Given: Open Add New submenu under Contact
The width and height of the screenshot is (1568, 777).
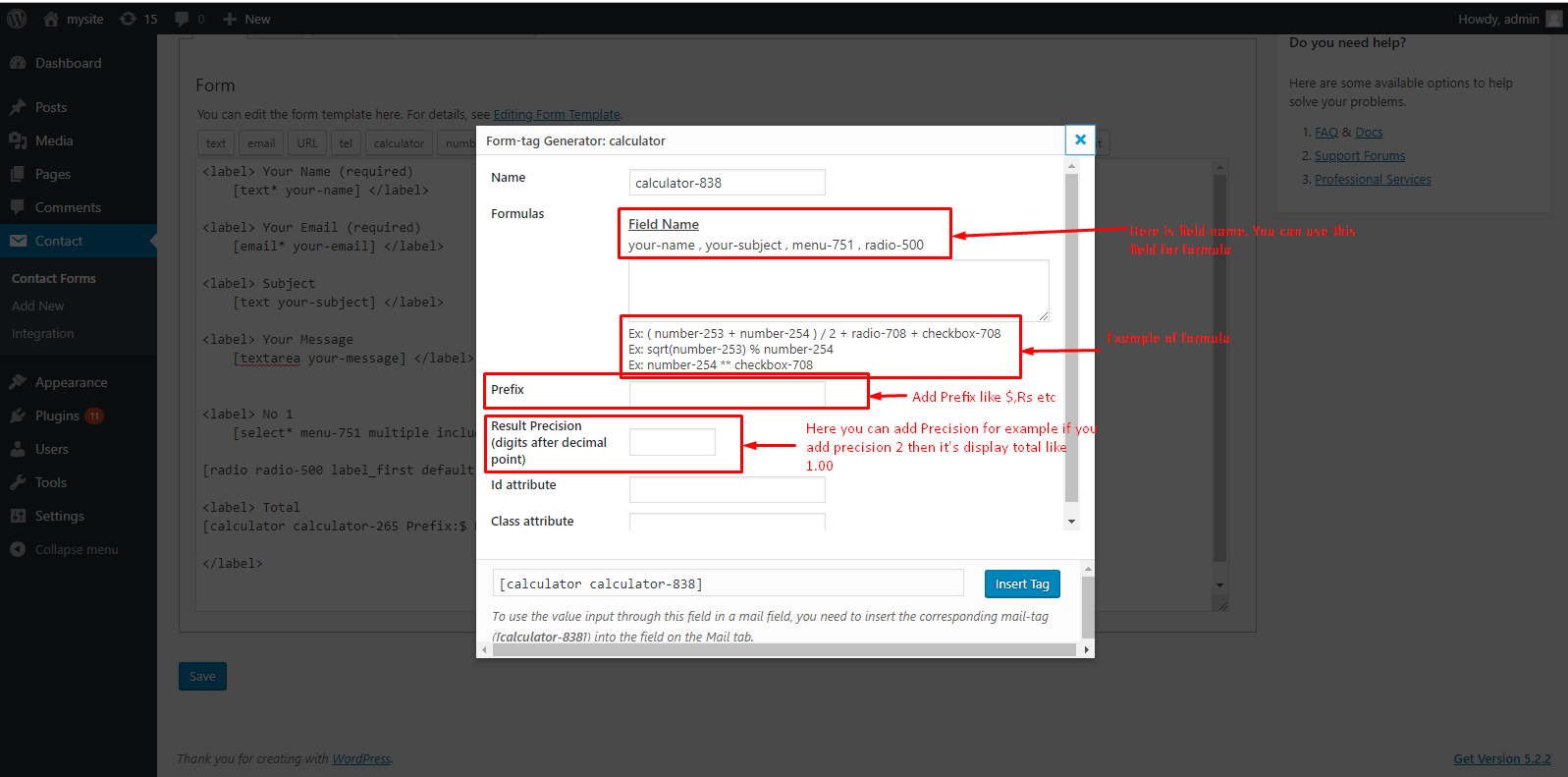Looking at the screenshot, I should click(x=38, y=305).
